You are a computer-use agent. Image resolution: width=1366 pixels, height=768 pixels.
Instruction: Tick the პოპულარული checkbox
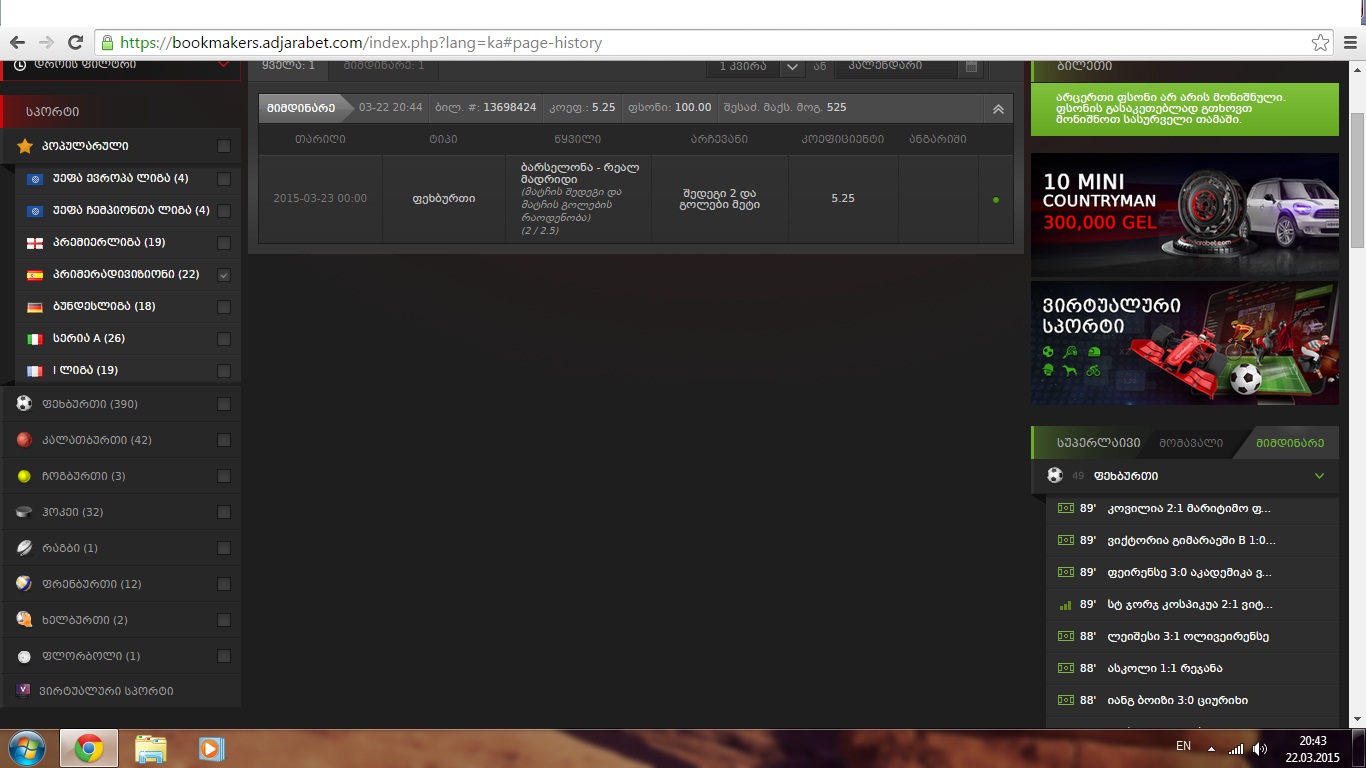224,146
